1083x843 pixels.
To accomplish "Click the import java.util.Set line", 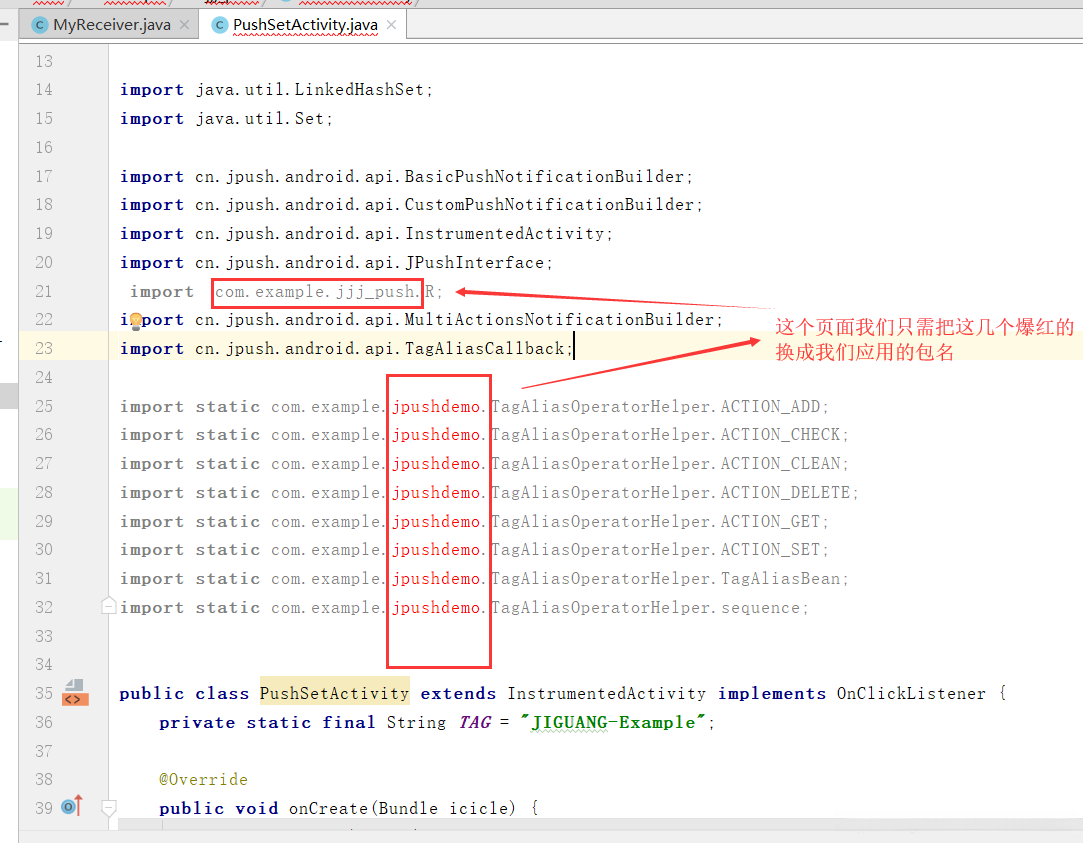I will pos(227,119).
